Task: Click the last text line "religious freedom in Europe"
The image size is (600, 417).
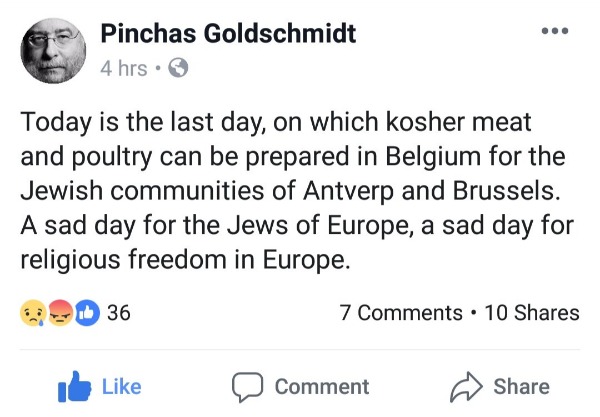Action: pyautogui.click(x=185, y=259)
